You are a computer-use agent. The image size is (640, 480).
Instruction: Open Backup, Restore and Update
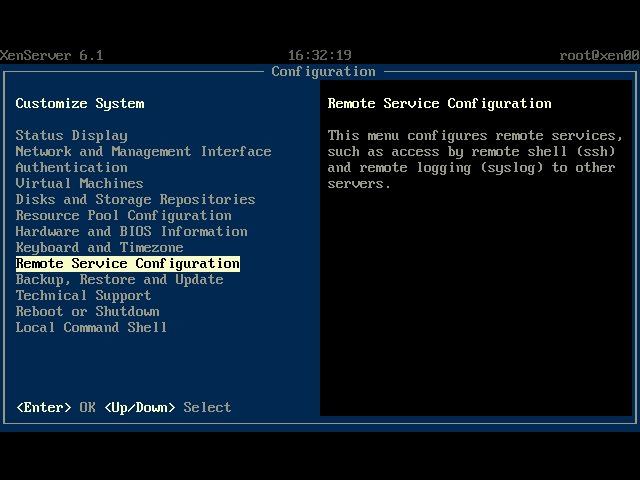[x=119, y=280]
